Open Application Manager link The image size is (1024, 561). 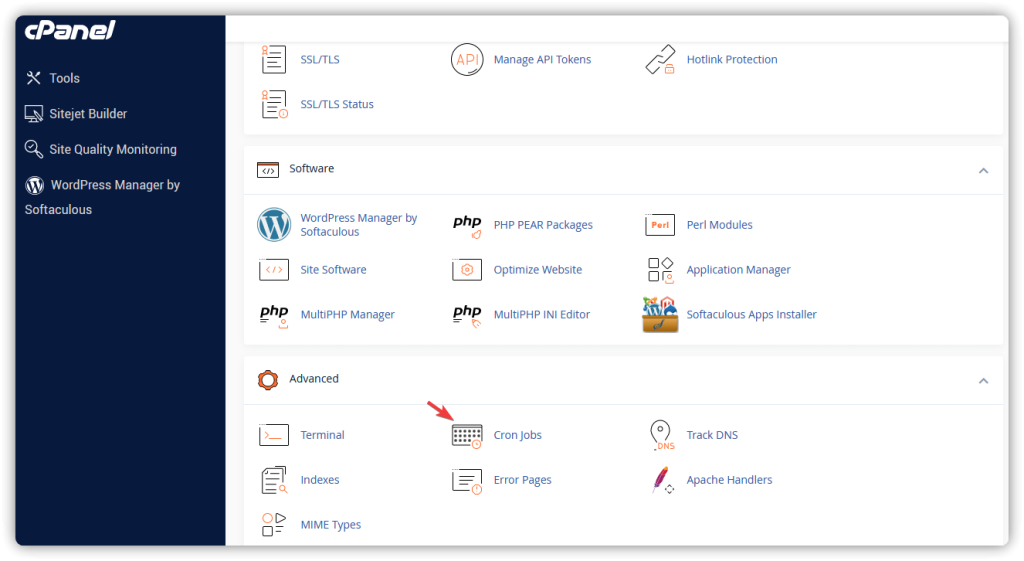(x=739, y=270)
